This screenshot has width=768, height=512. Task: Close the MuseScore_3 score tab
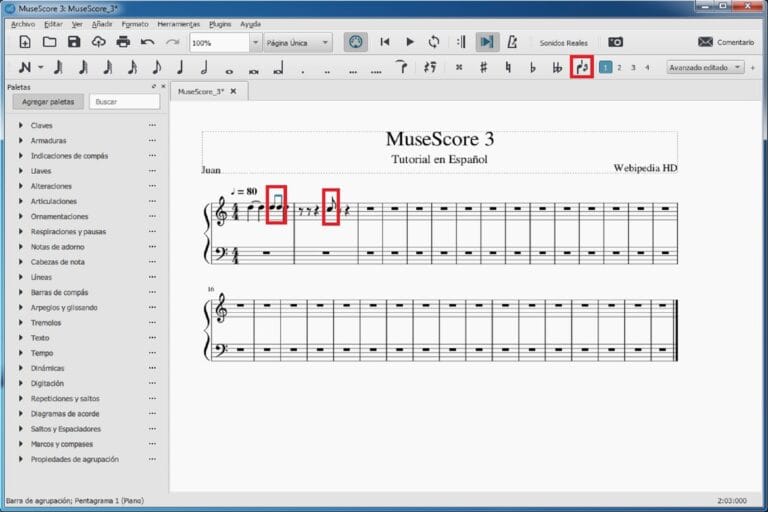[234, 91]
